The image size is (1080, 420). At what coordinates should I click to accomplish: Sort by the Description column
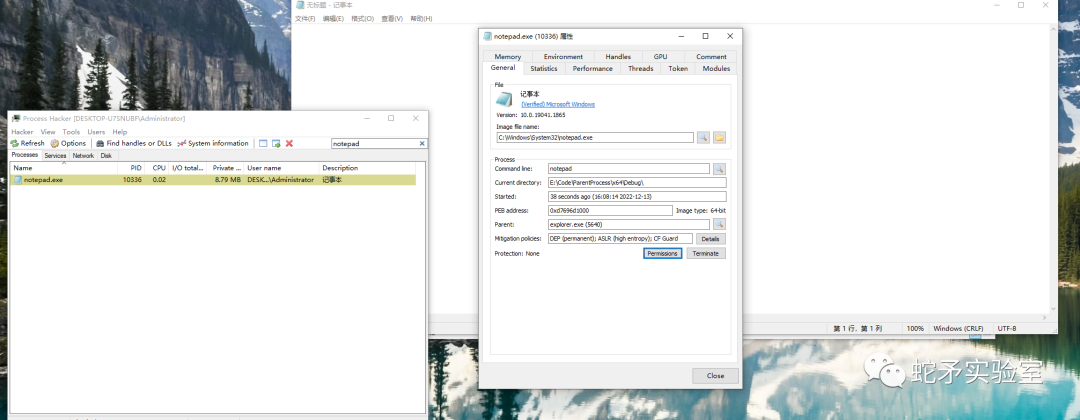(x=368, y=168)
